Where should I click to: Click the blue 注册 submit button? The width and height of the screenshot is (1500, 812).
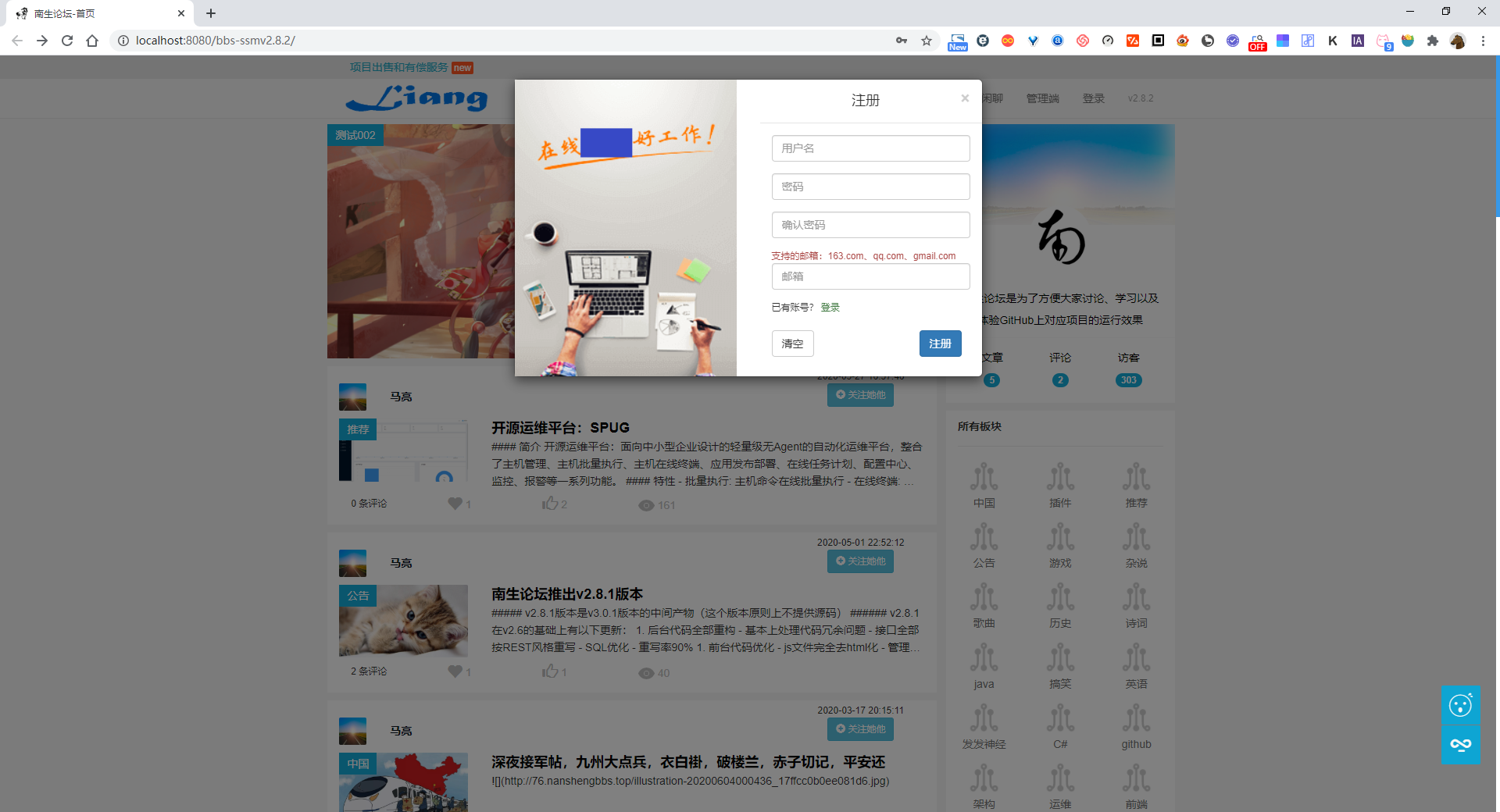pos(940,344)
